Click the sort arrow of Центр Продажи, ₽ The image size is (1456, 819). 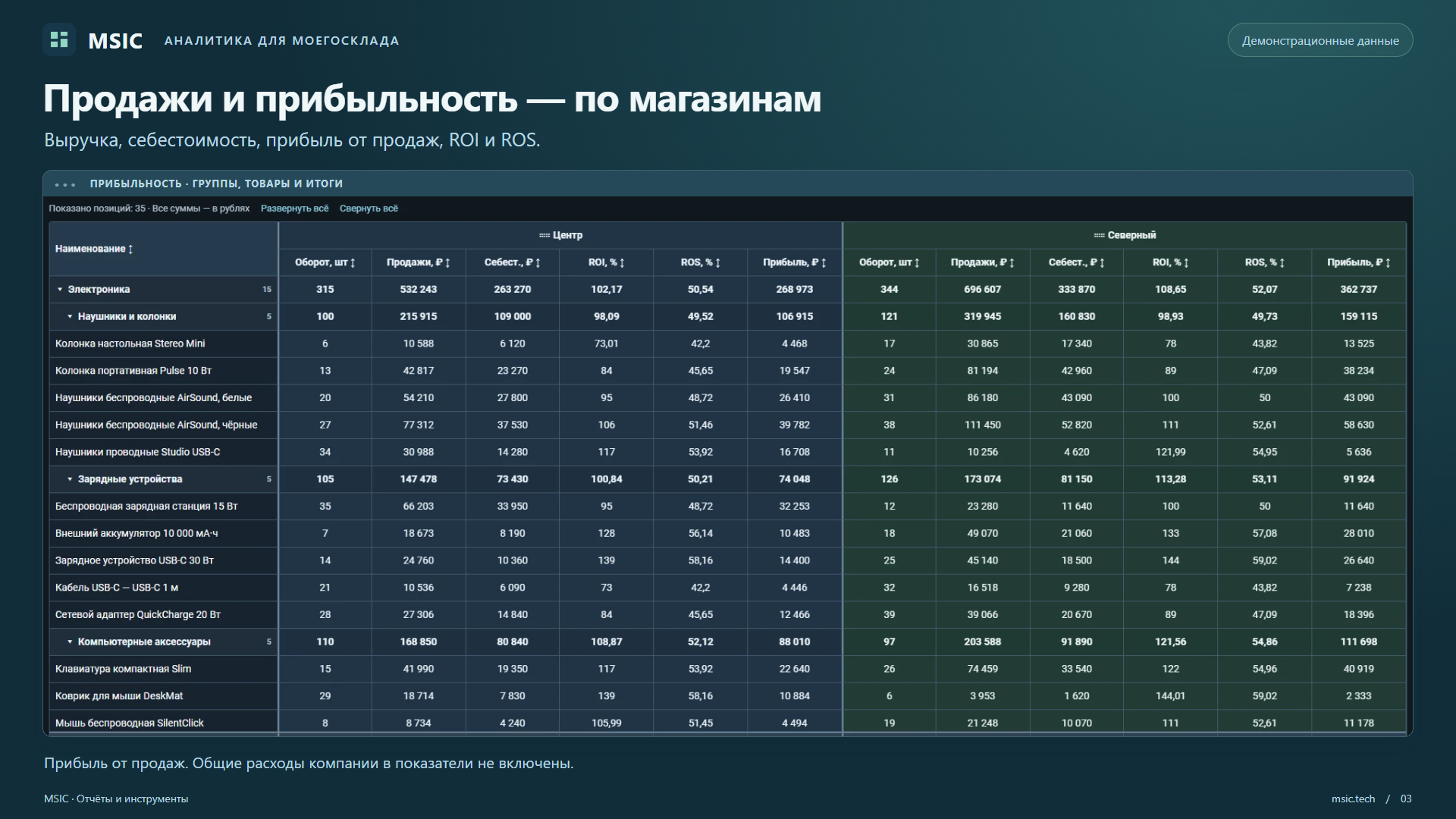click(x=447, y=262)
